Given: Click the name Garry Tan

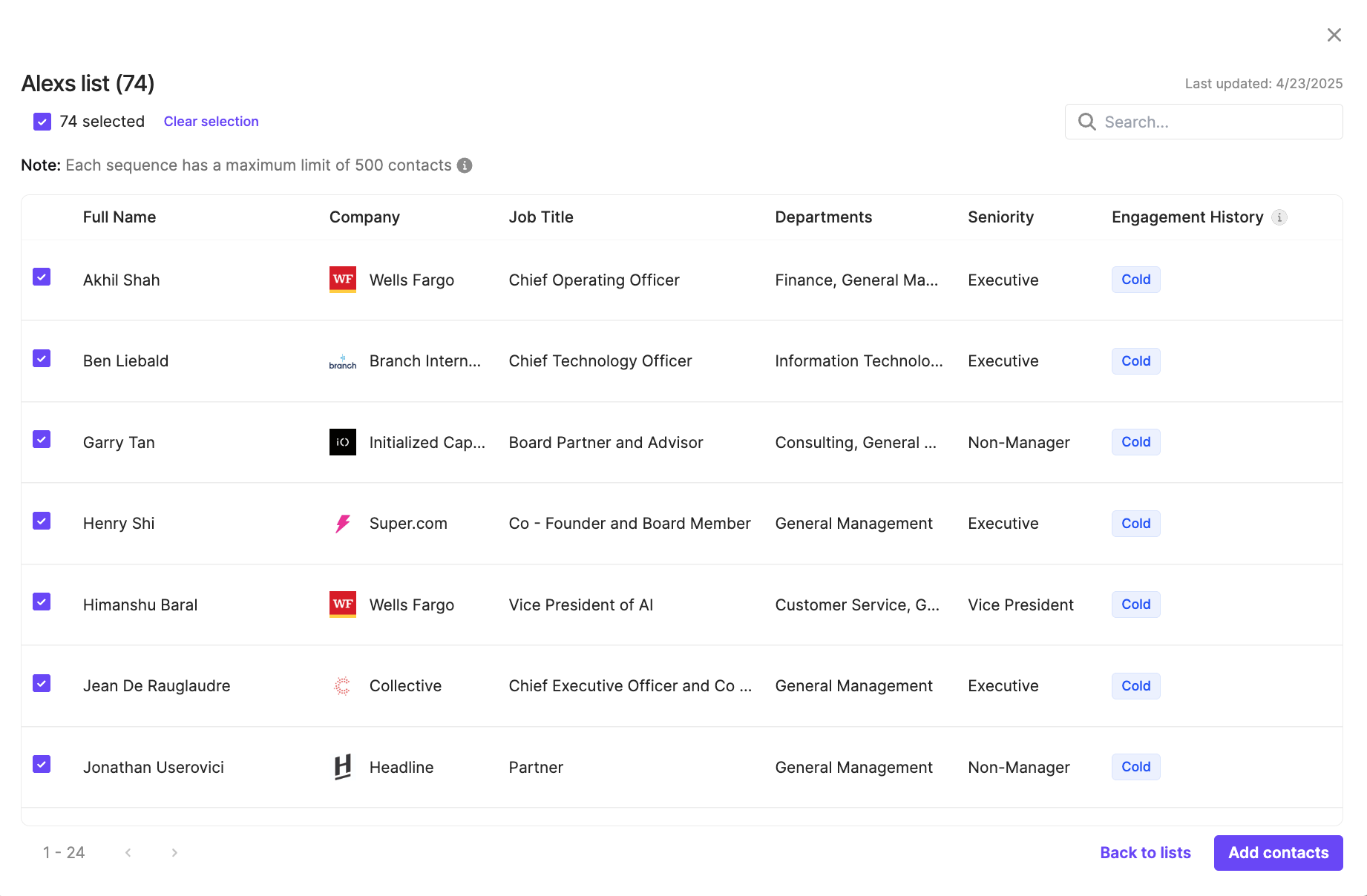Looking at the screenshot, I should (x=119, y=443).
